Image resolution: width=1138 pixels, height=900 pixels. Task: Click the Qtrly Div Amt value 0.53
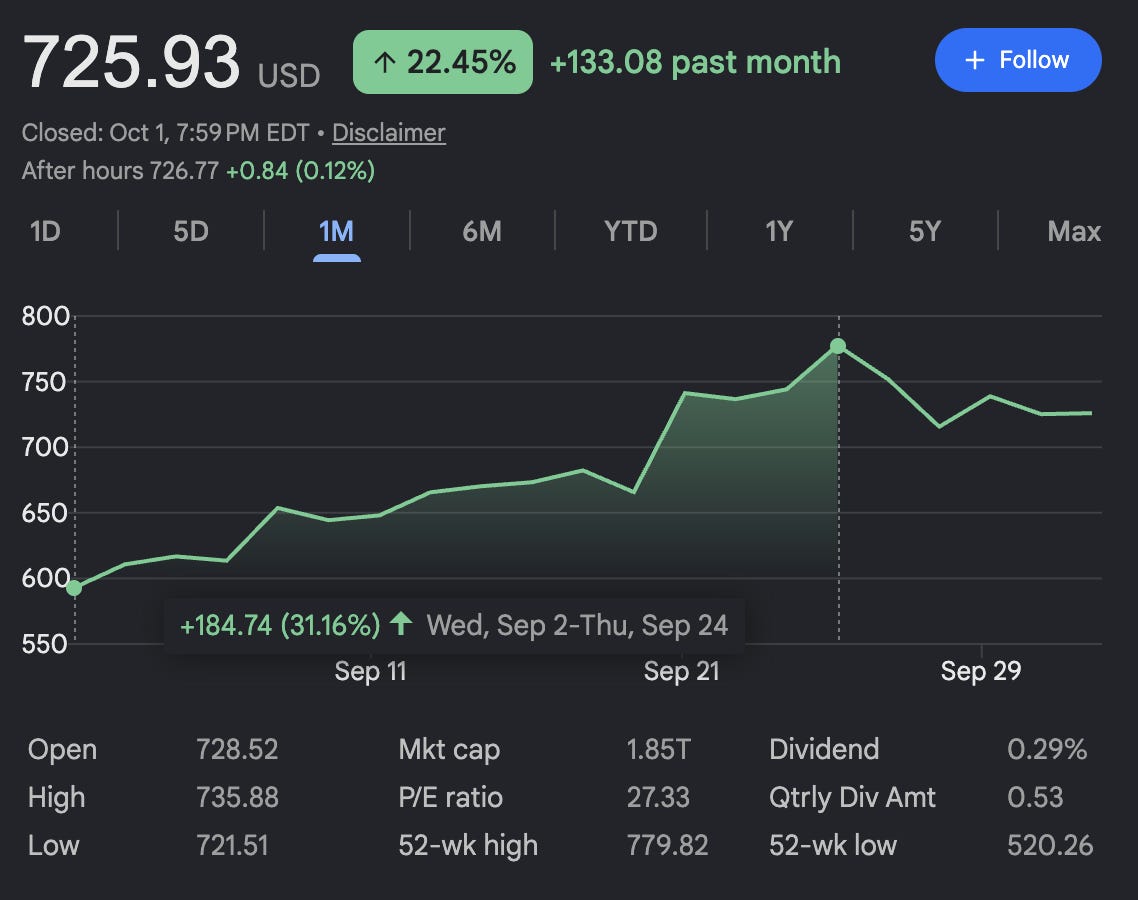(1035, 798)
